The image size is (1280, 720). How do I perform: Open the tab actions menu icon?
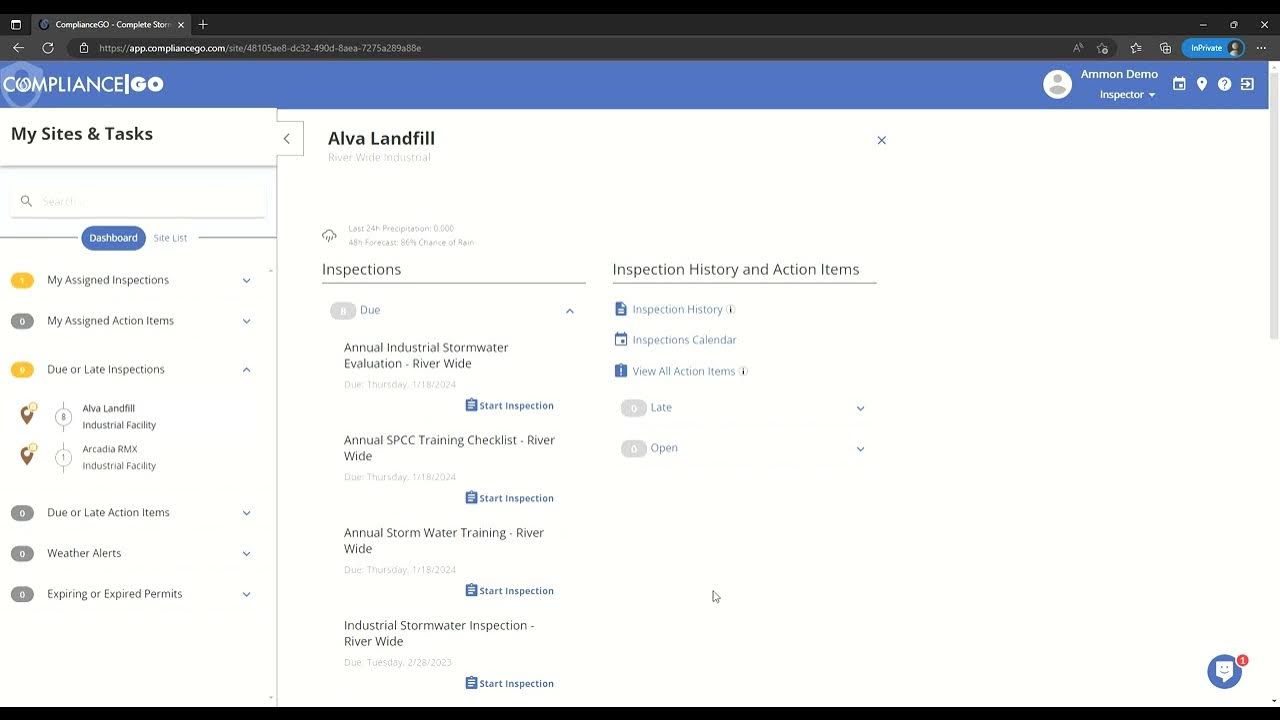(x=15, y=24)
